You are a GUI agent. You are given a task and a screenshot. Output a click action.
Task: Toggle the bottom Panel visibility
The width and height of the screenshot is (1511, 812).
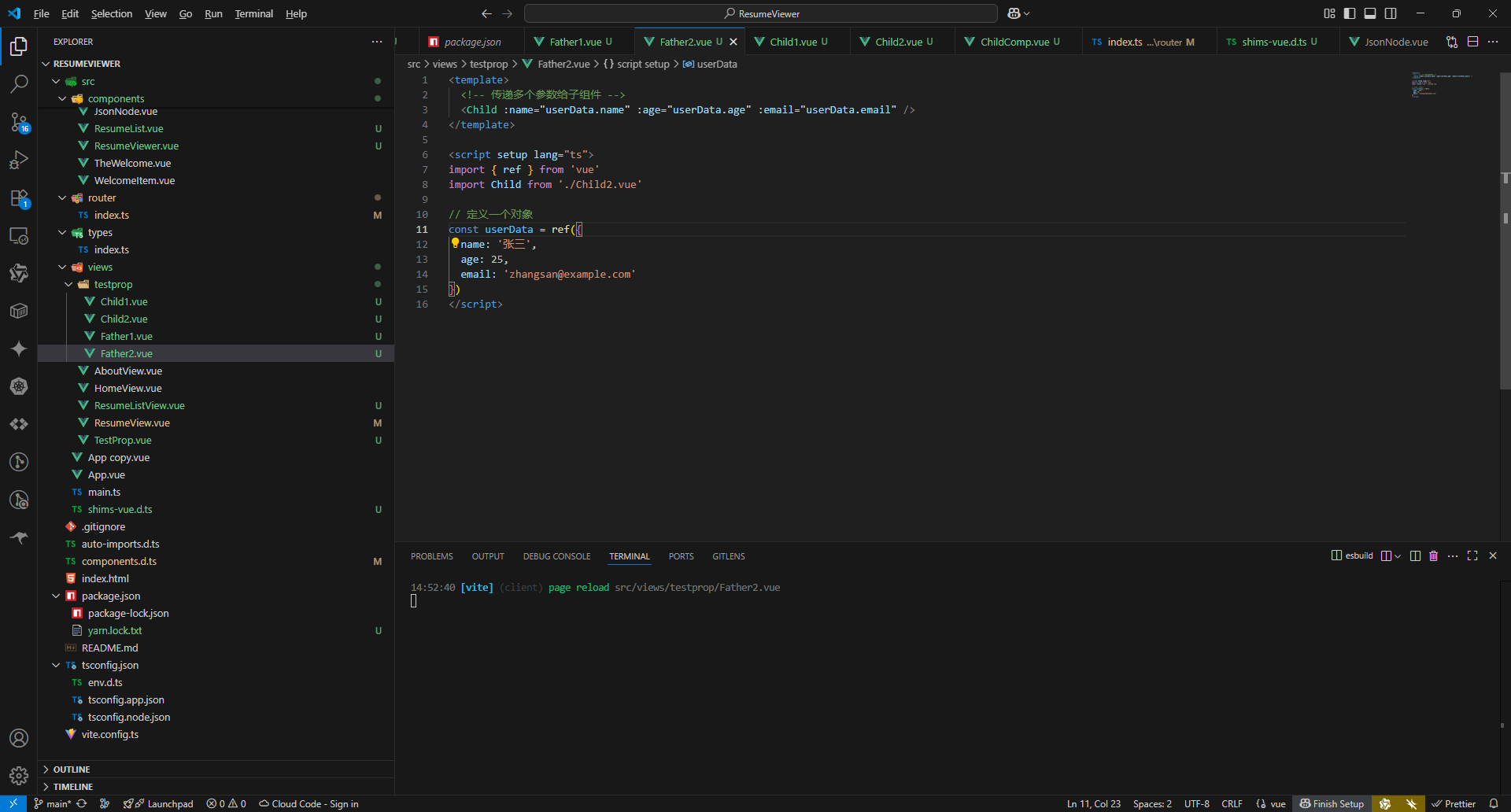coord(1370,13)
